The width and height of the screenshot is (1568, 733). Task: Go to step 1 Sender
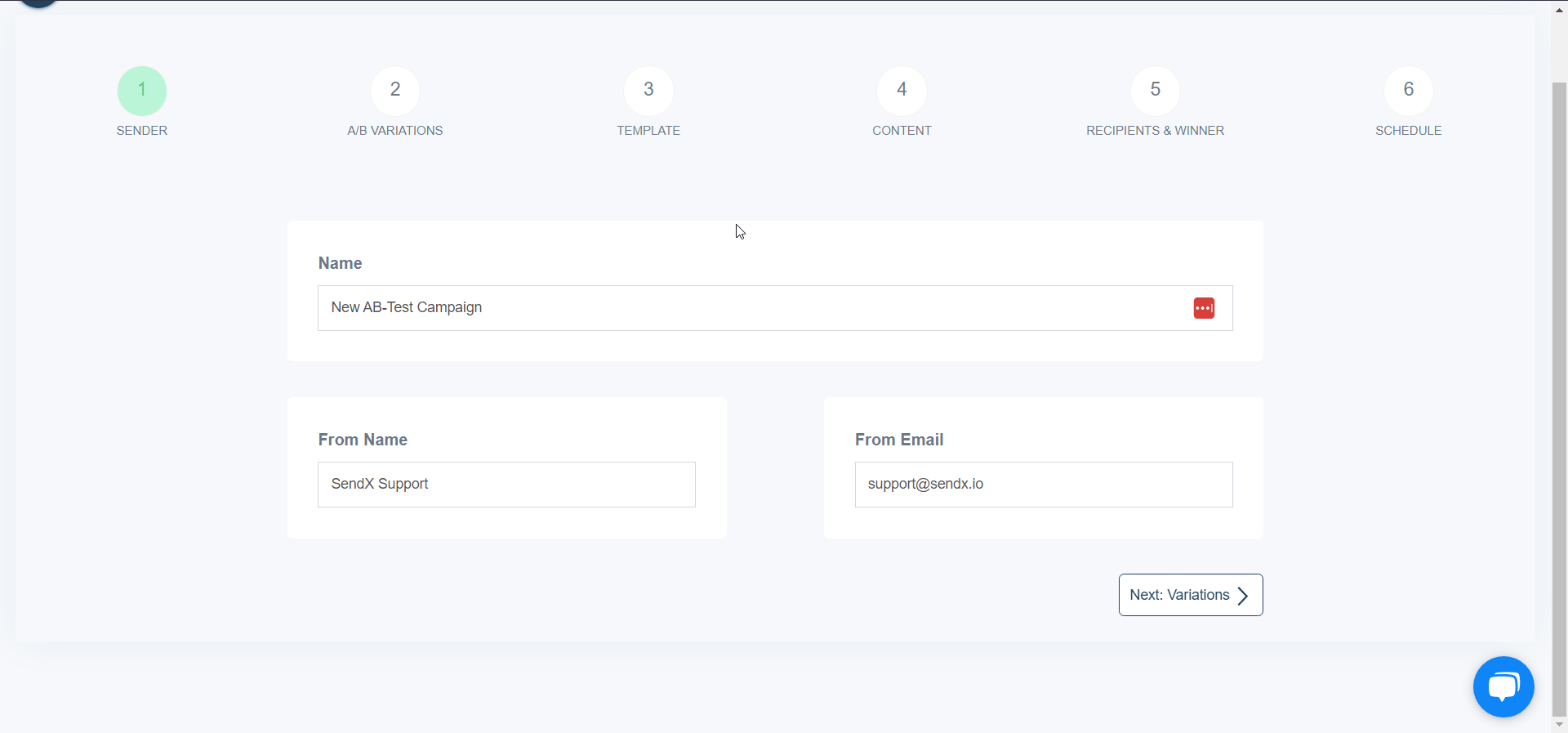tap(142, 91)
